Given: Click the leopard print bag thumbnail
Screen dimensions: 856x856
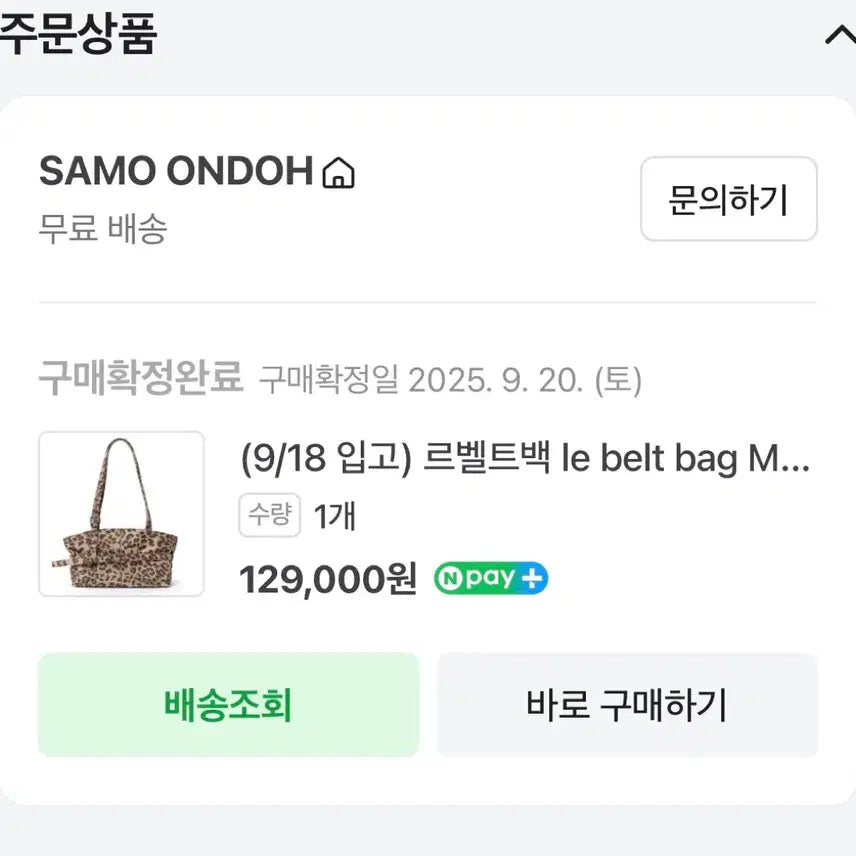Looking at the screenshot, I should [121, 514].
